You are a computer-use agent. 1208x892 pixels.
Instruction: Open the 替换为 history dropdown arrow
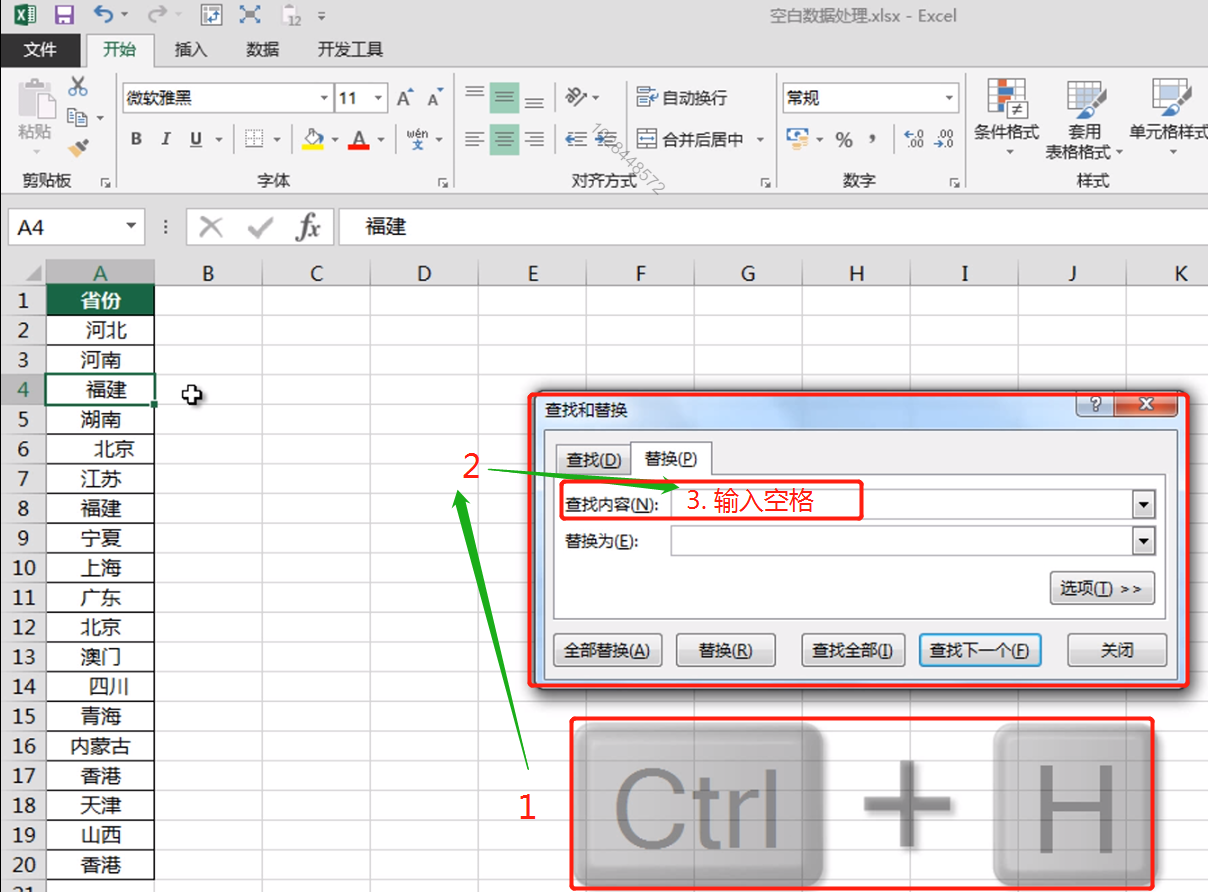point(1144,542)
